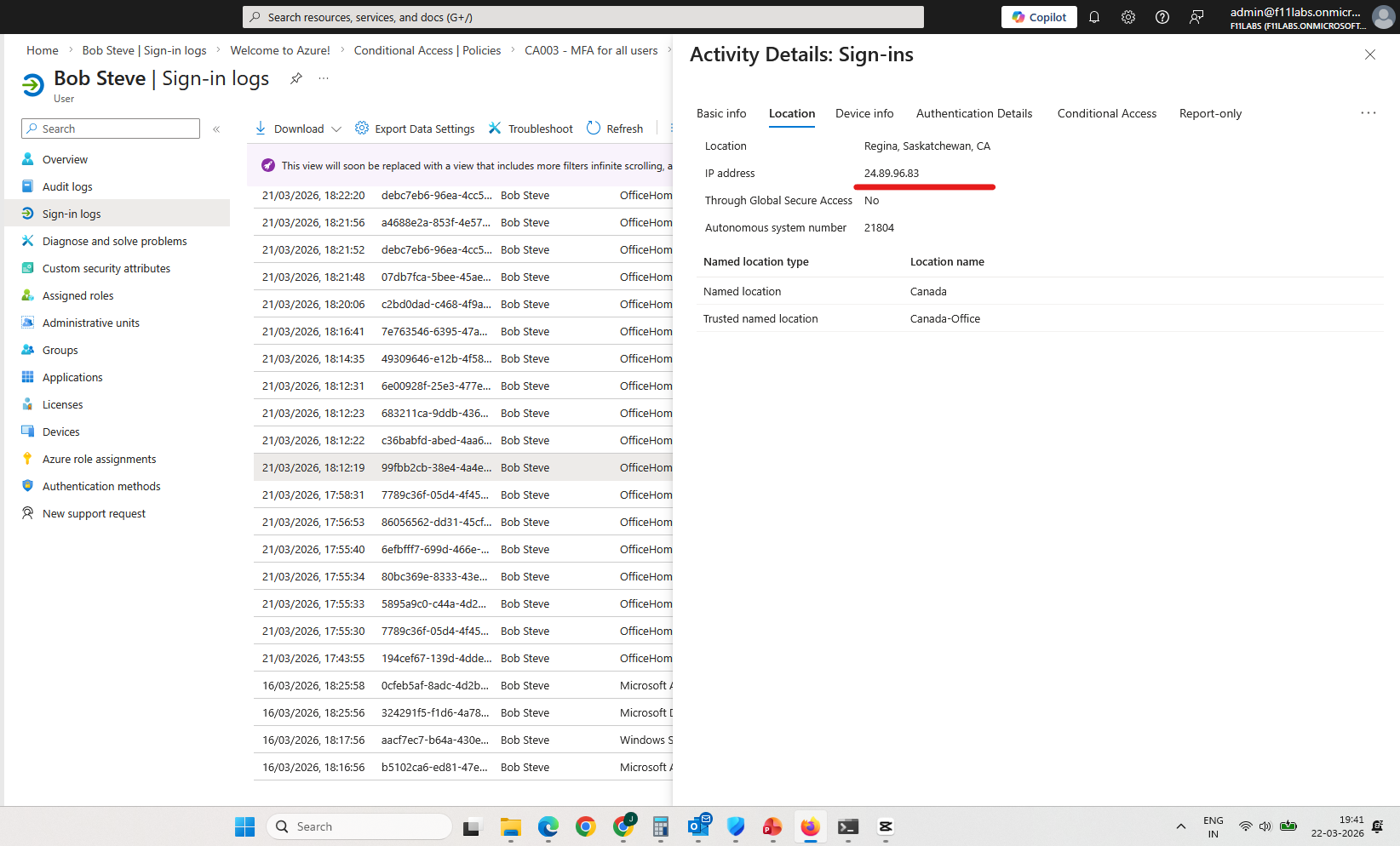Show more tabs via ellipsis in details pane
Viewport: 1400px width, 846px height.
click(1368, 113)
